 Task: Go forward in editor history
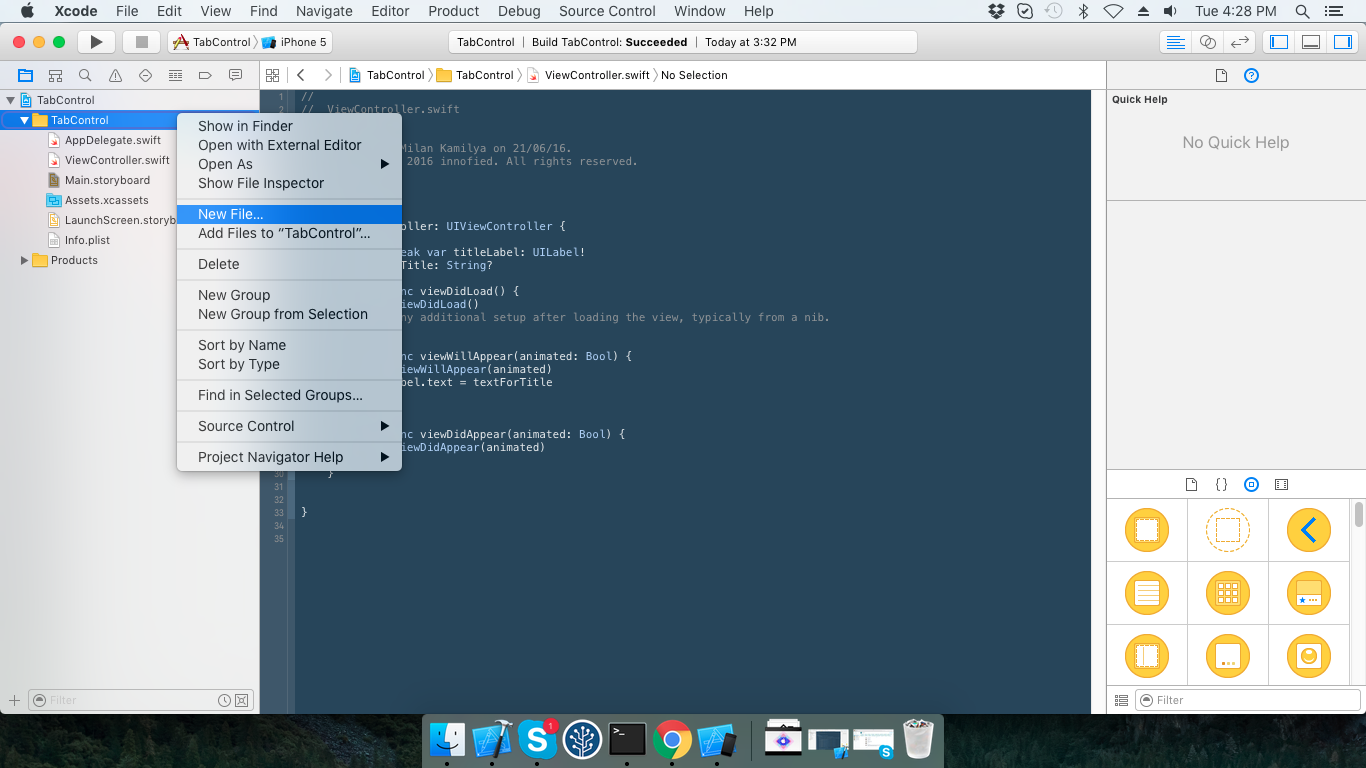click(x=327, y=75)
